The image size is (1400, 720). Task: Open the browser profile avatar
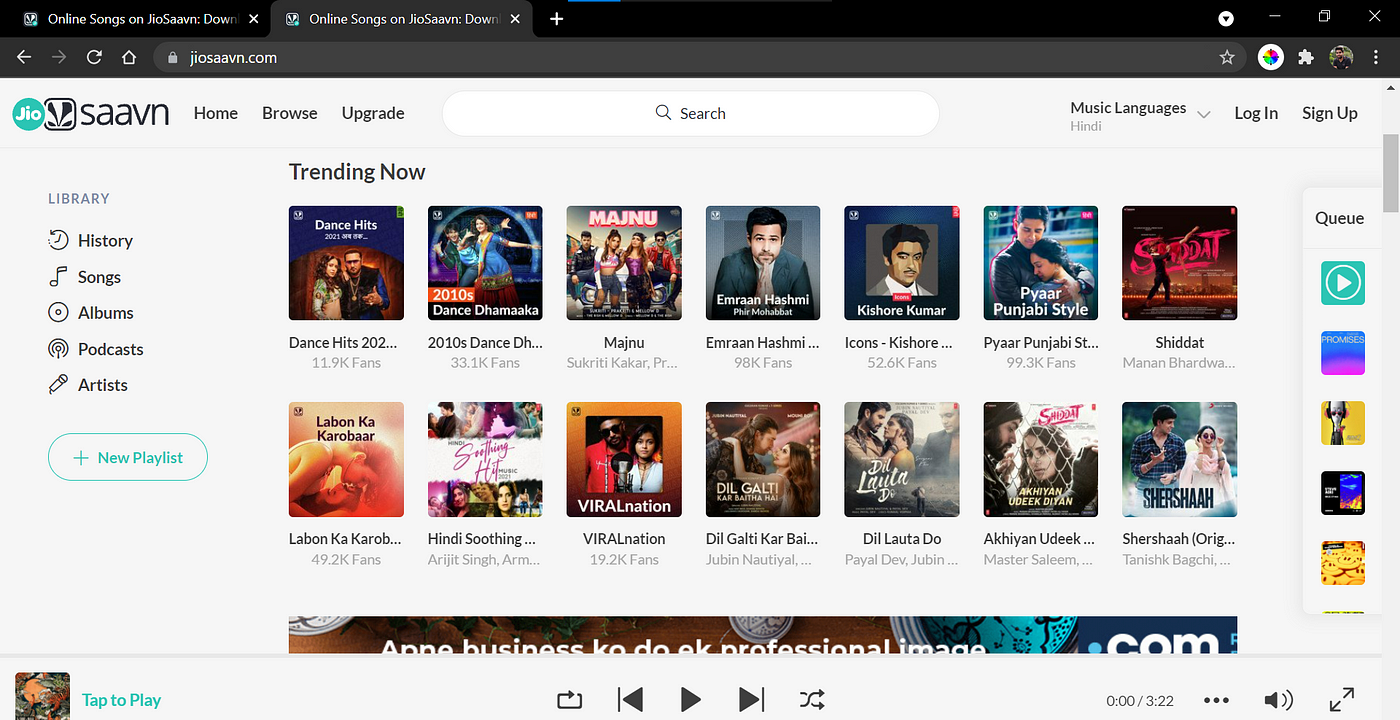pos(1341,57)
